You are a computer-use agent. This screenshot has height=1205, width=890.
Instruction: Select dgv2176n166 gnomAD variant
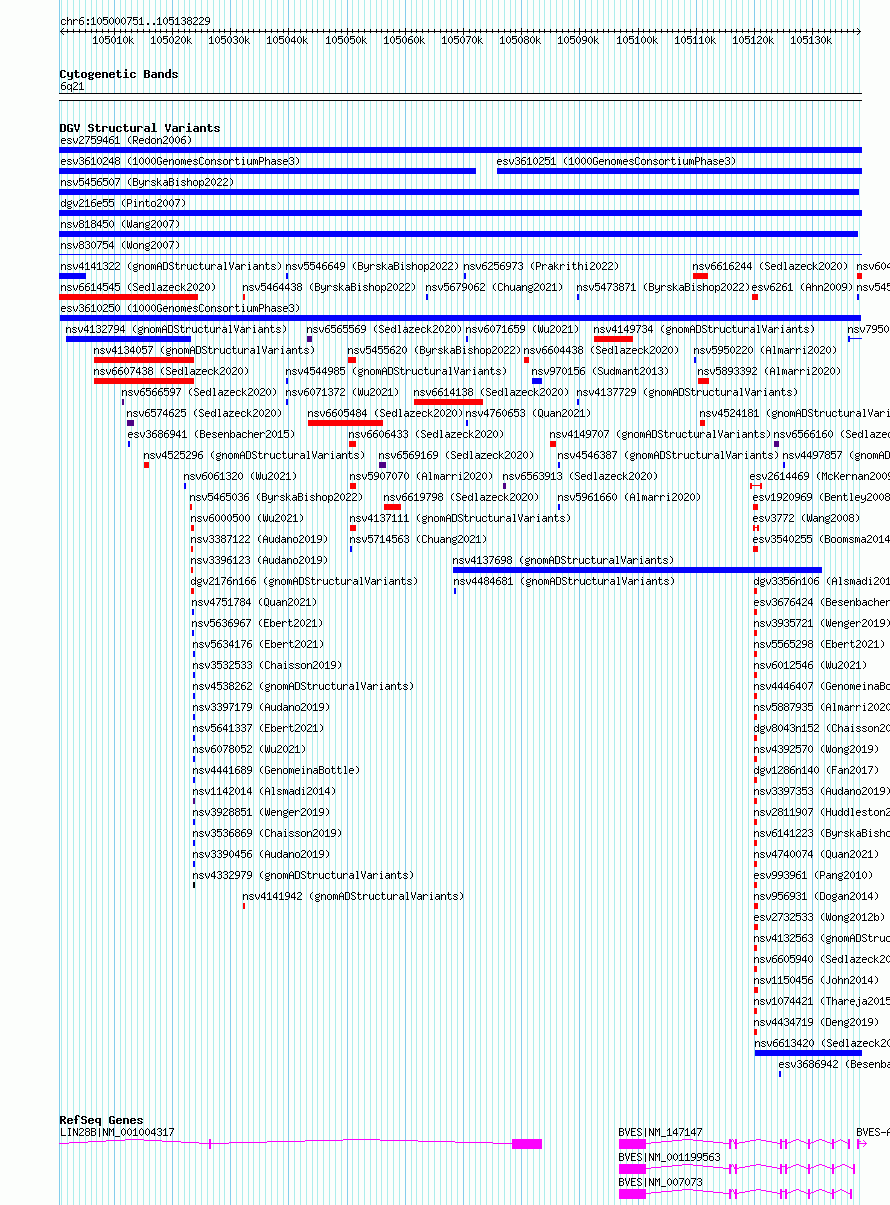(x=305, y=581)
